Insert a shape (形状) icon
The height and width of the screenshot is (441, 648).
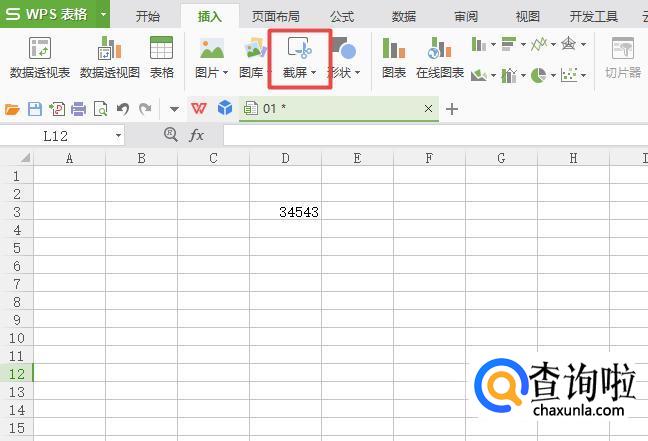pos(344,48)
